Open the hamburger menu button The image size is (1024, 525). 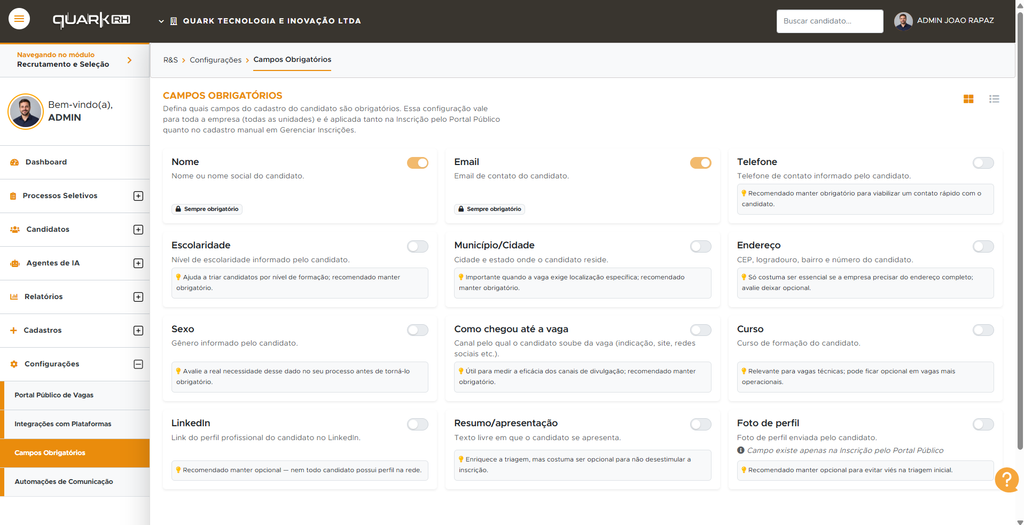coord(19,19)
